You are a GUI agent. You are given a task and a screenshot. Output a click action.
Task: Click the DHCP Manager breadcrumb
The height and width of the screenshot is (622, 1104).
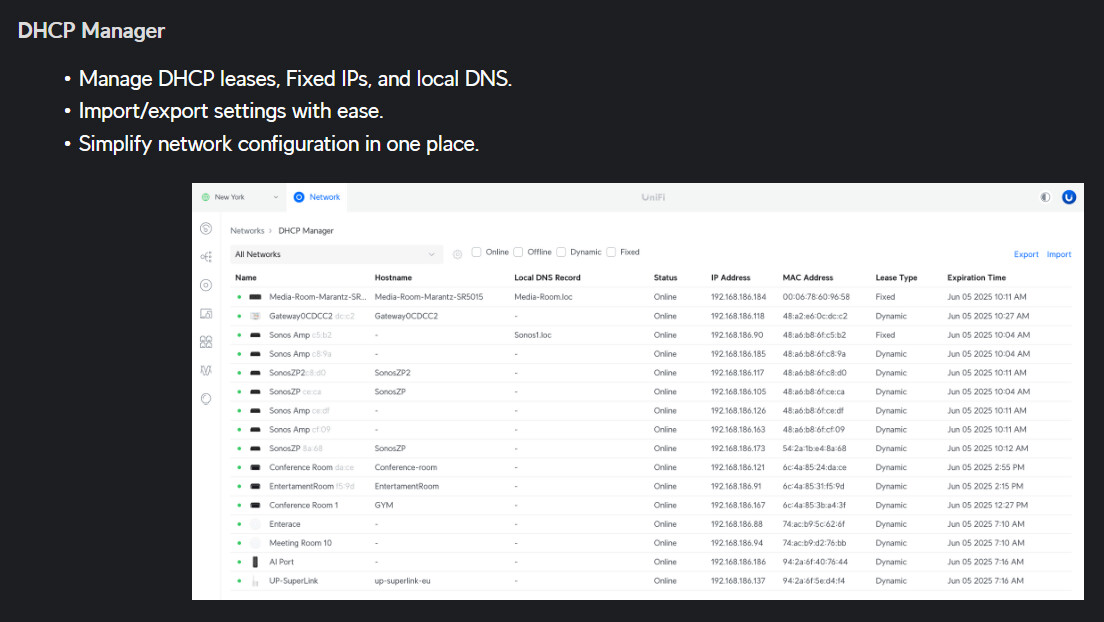(x=306, y=231)
